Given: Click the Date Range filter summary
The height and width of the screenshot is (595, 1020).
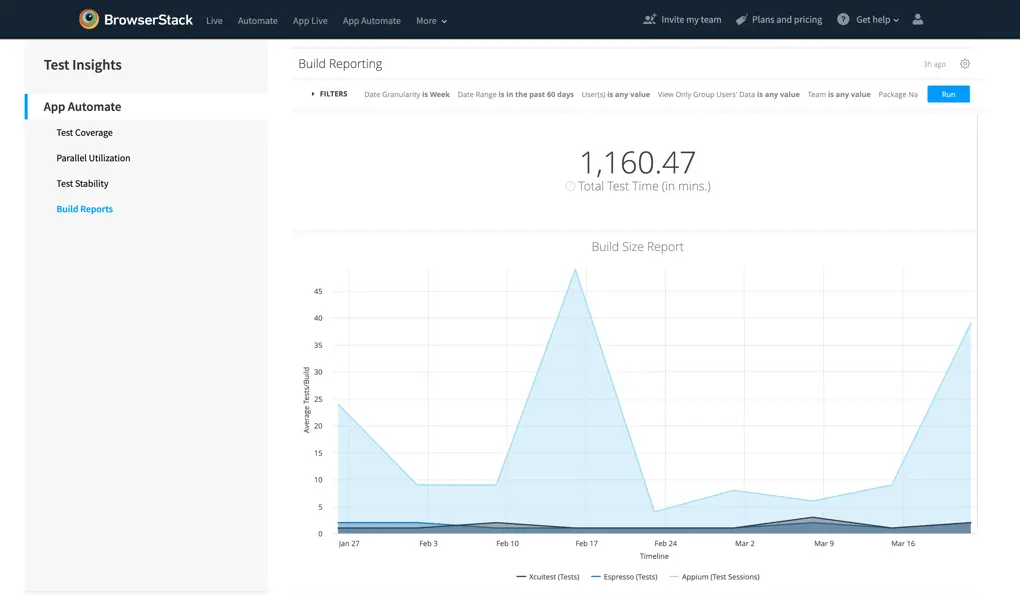Looking at the screenshot, I should (515, 94).
